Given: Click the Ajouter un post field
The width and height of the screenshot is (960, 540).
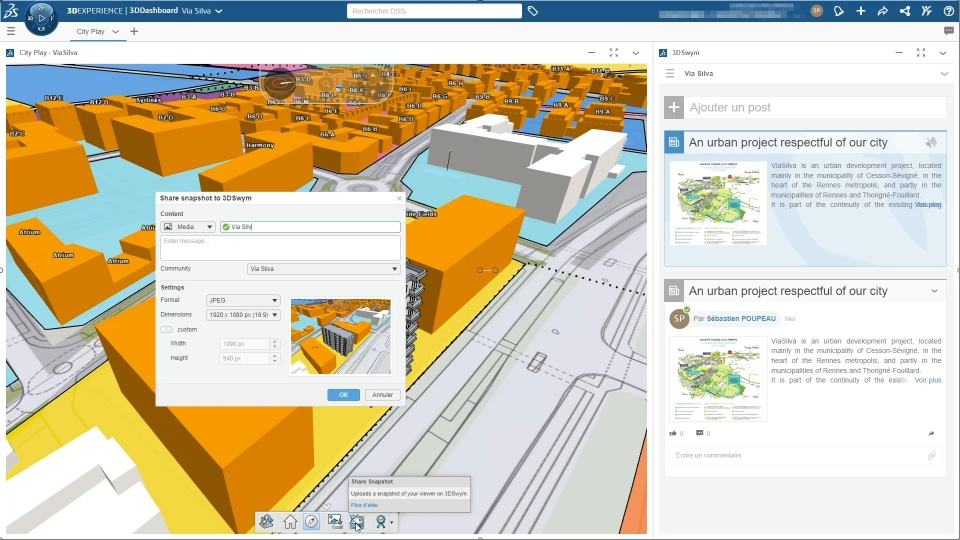Looking at the screenshot, I should [x=817, y=108].
